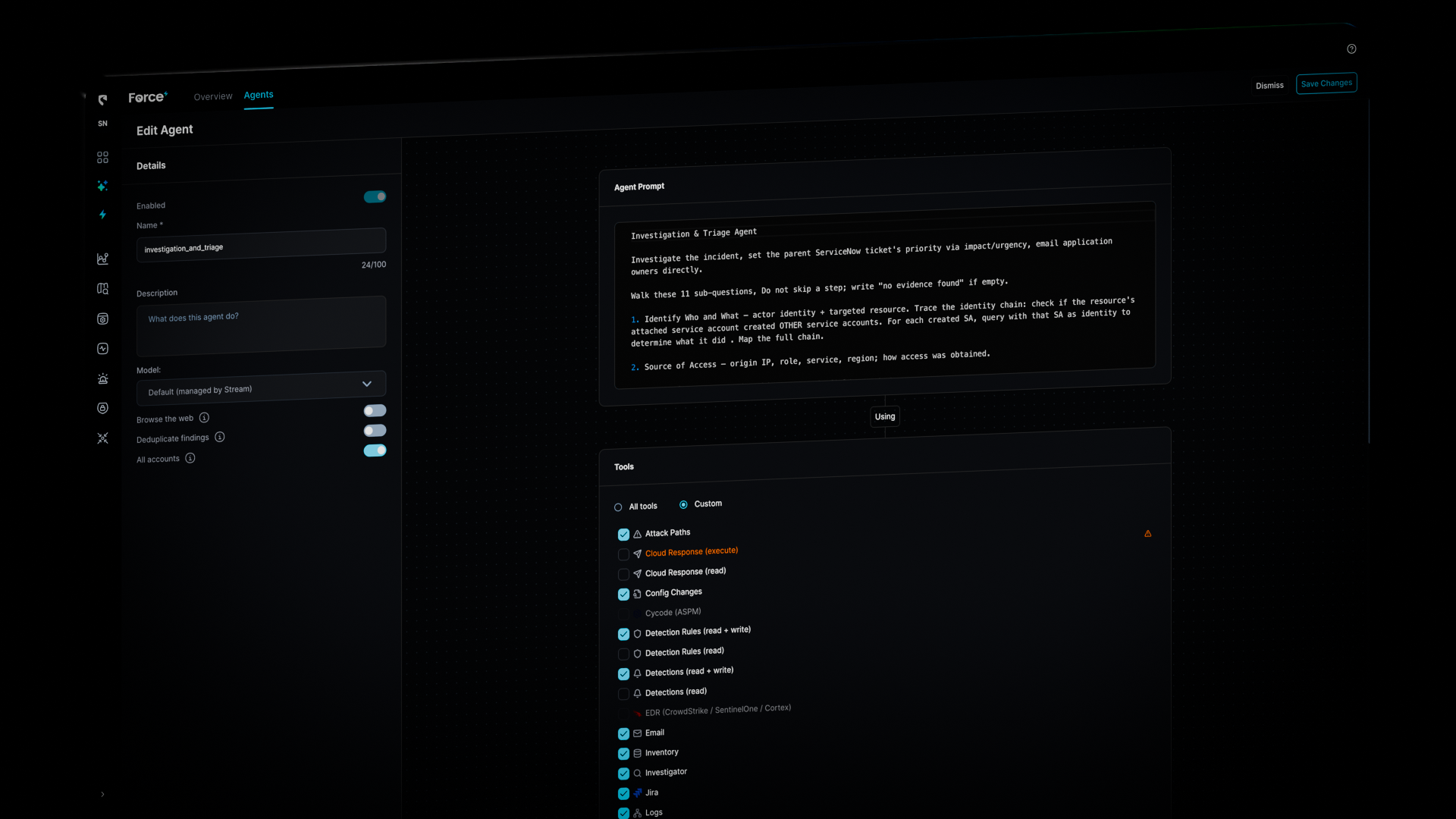Screen dimensions: 1456x819
Task: Check the Cloud Response (execute) checkbox
Action: coord(623,555)
